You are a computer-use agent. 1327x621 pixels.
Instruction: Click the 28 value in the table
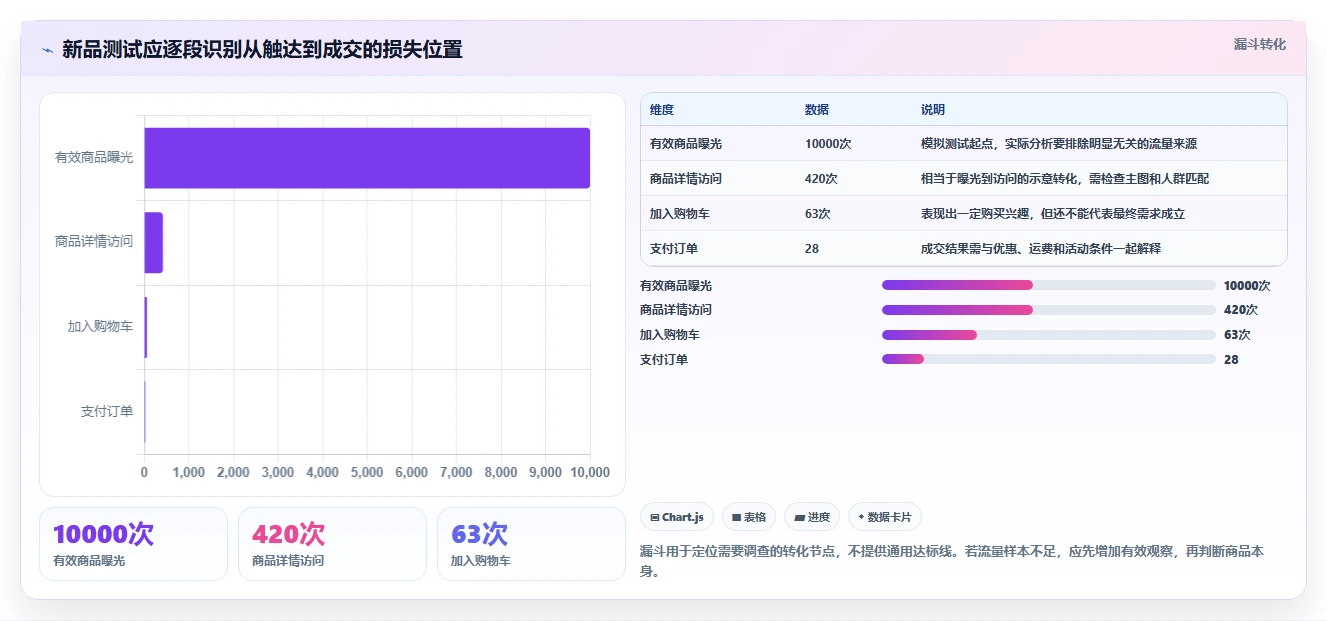coord(812,249)
